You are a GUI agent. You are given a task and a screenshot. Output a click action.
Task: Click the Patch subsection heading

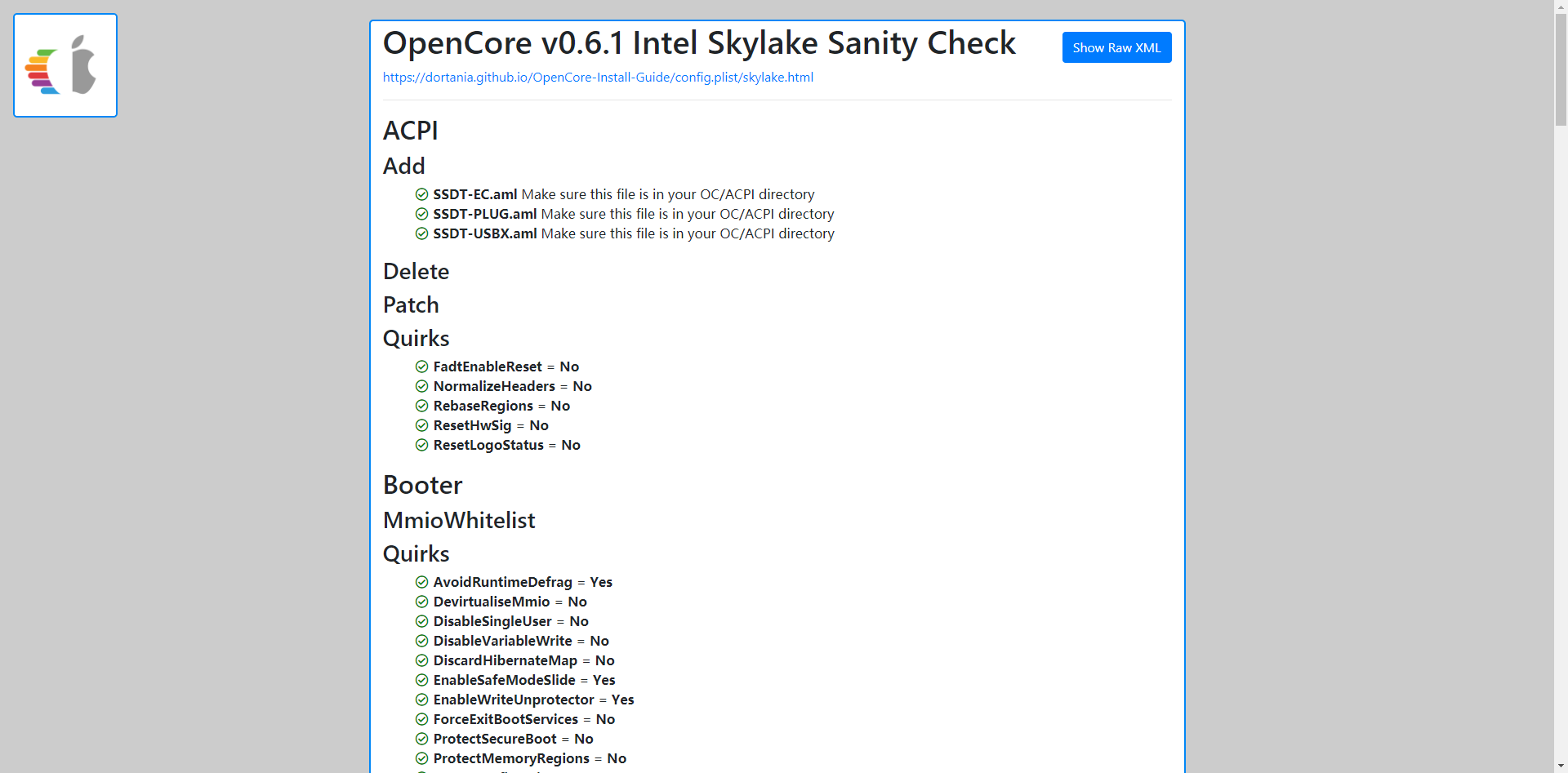[x=411, y=304]
